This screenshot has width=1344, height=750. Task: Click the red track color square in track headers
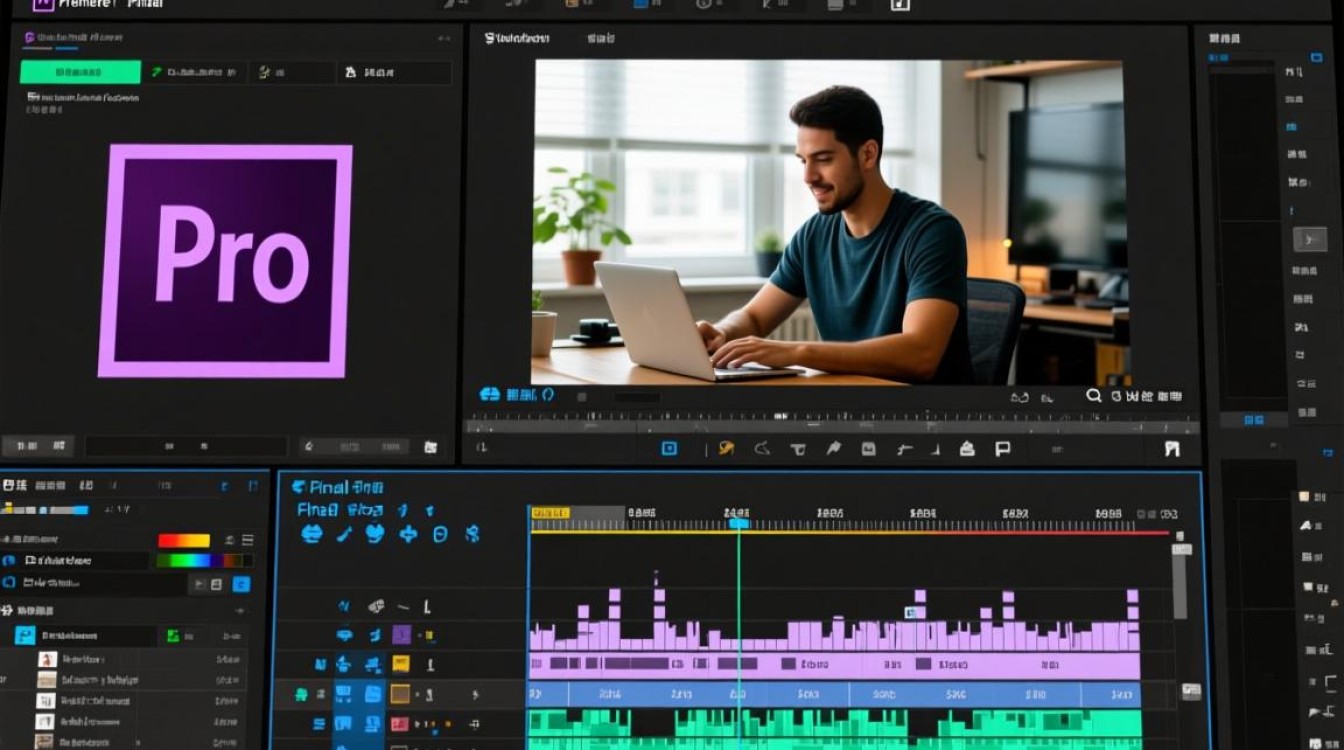point(400,723)
